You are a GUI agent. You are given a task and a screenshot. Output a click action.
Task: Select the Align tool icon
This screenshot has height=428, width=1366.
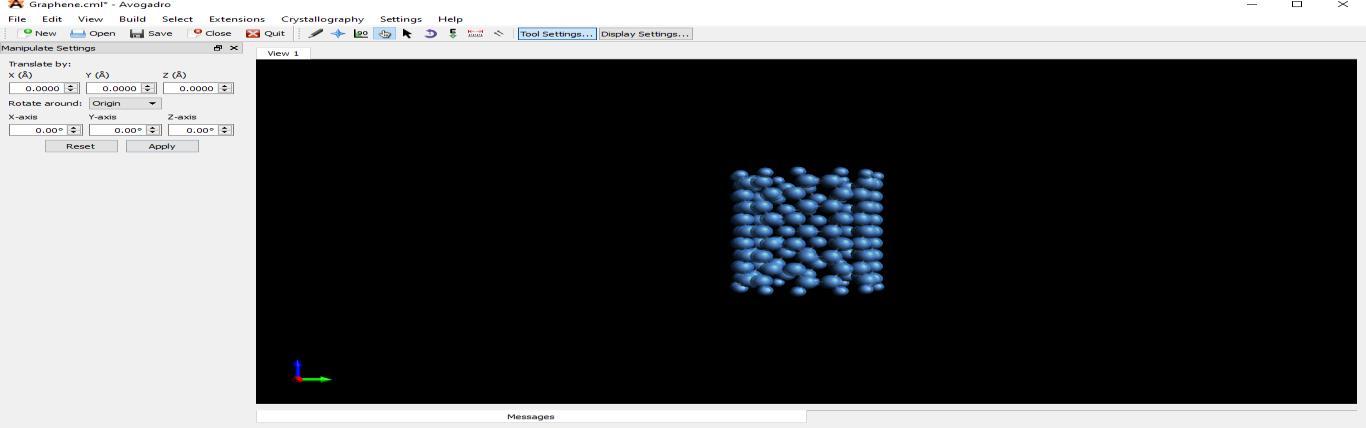tap(498, 33)
